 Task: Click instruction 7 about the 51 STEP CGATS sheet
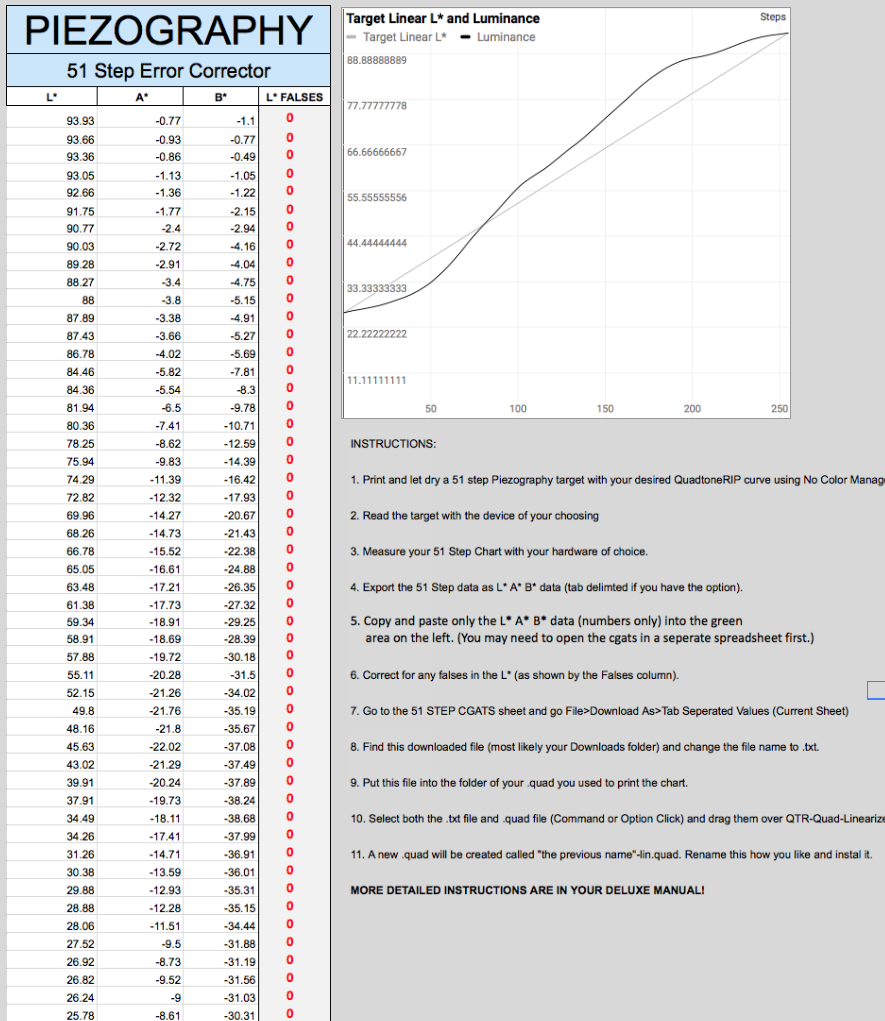pos(599,711)
